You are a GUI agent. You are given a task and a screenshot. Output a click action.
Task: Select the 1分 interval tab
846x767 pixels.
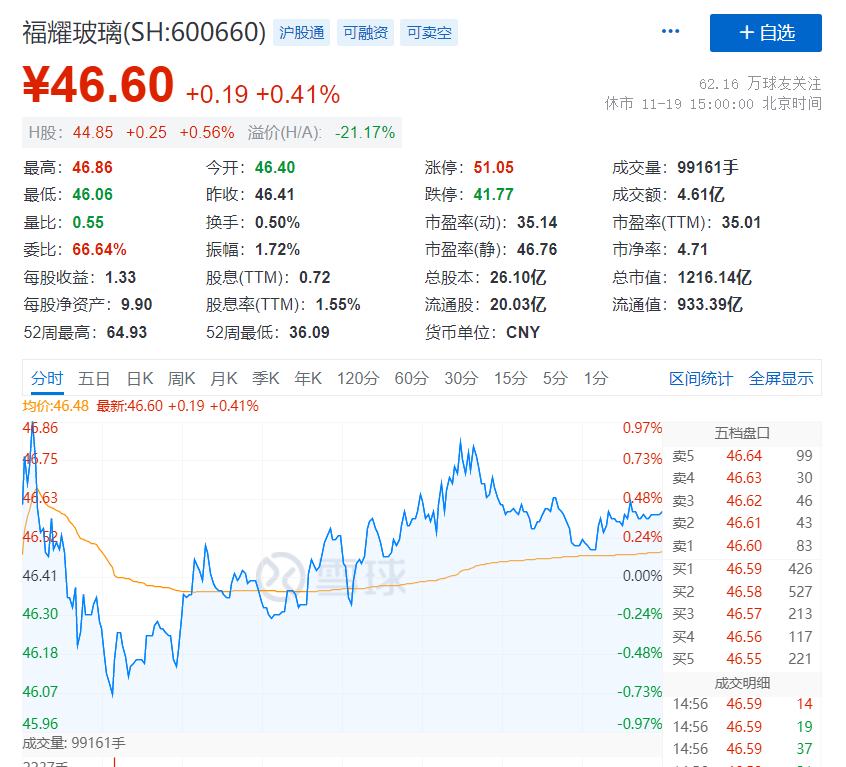[x=596, y=378]
